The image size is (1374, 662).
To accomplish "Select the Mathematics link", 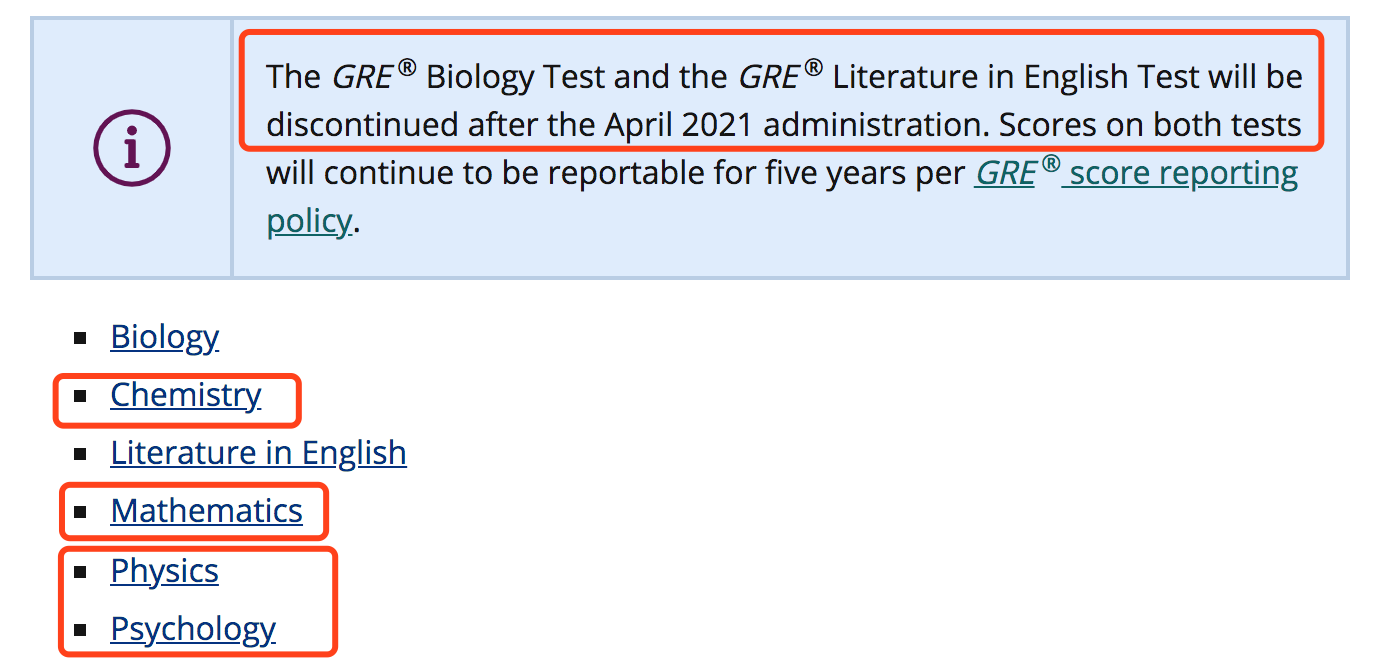I will click(206, 511).
